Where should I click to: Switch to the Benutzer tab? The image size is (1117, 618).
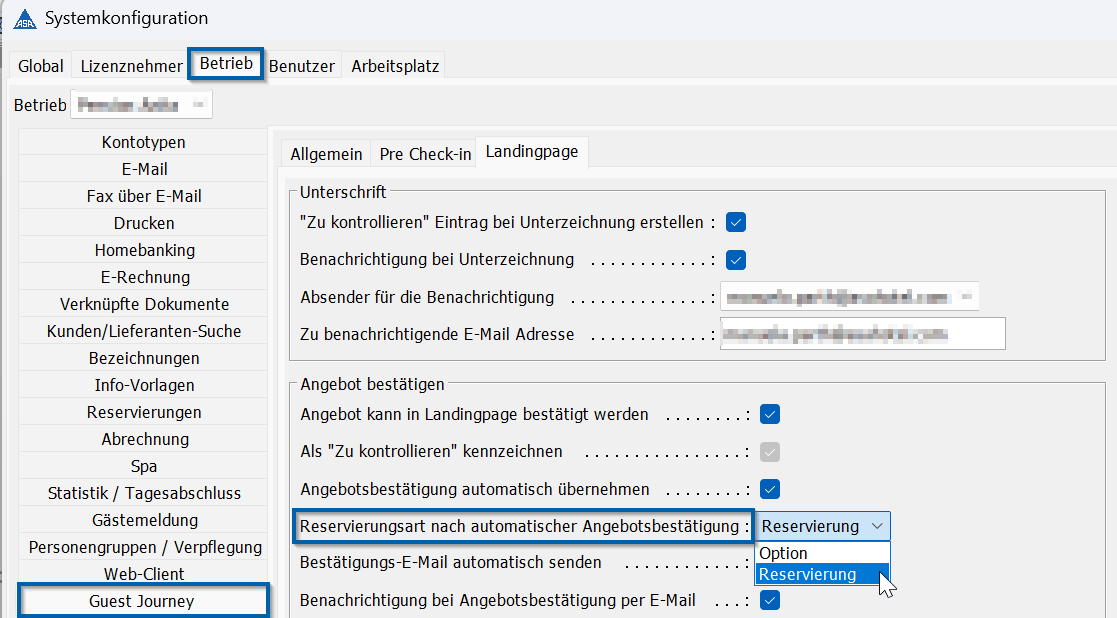[302, 66]
